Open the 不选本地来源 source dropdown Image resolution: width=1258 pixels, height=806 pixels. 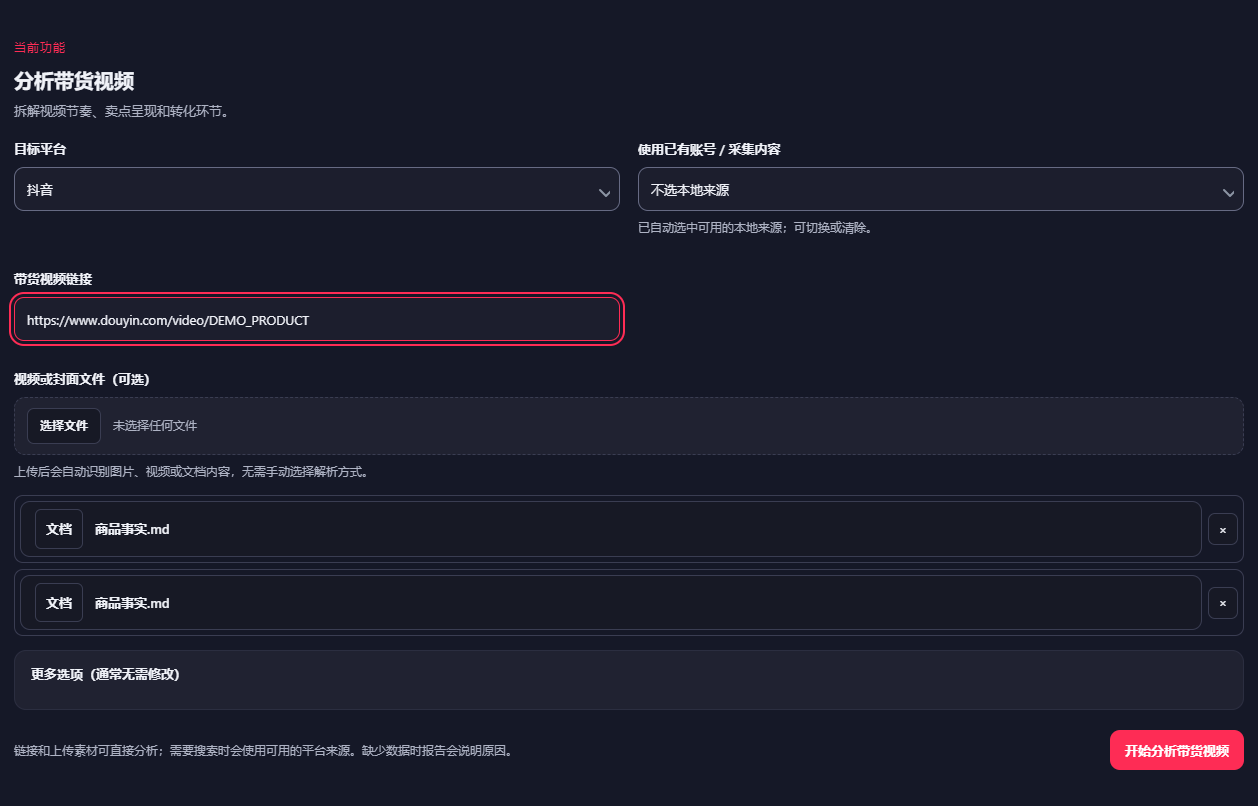point(941,189)
